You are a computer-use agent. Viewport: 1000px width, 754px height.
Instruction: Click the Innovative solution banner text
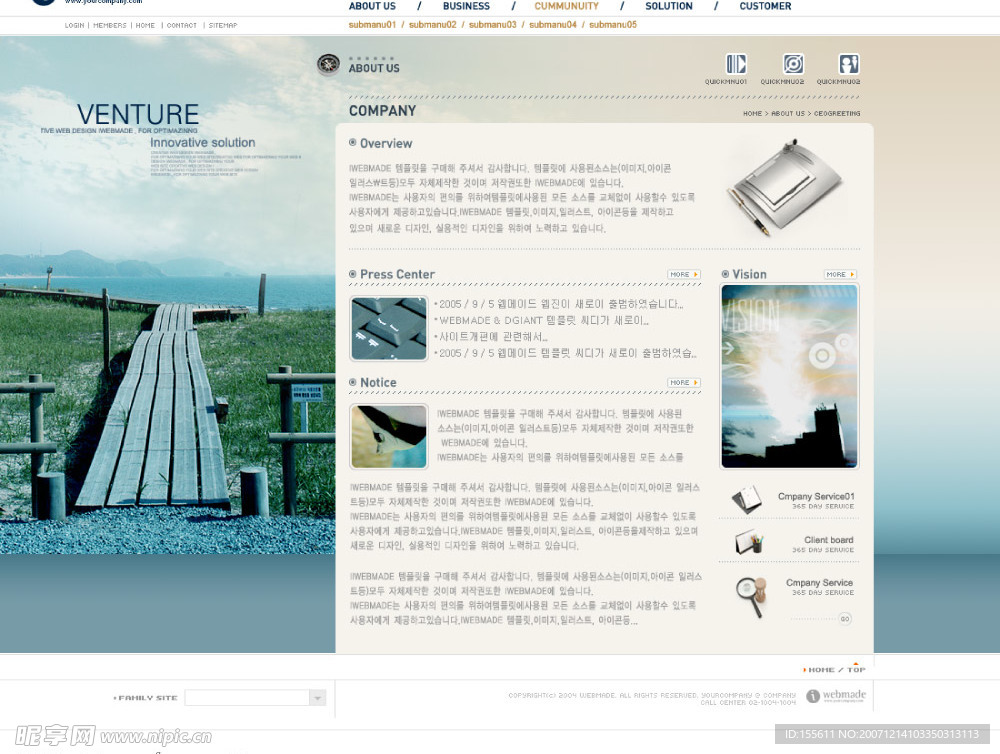point(203,143)
